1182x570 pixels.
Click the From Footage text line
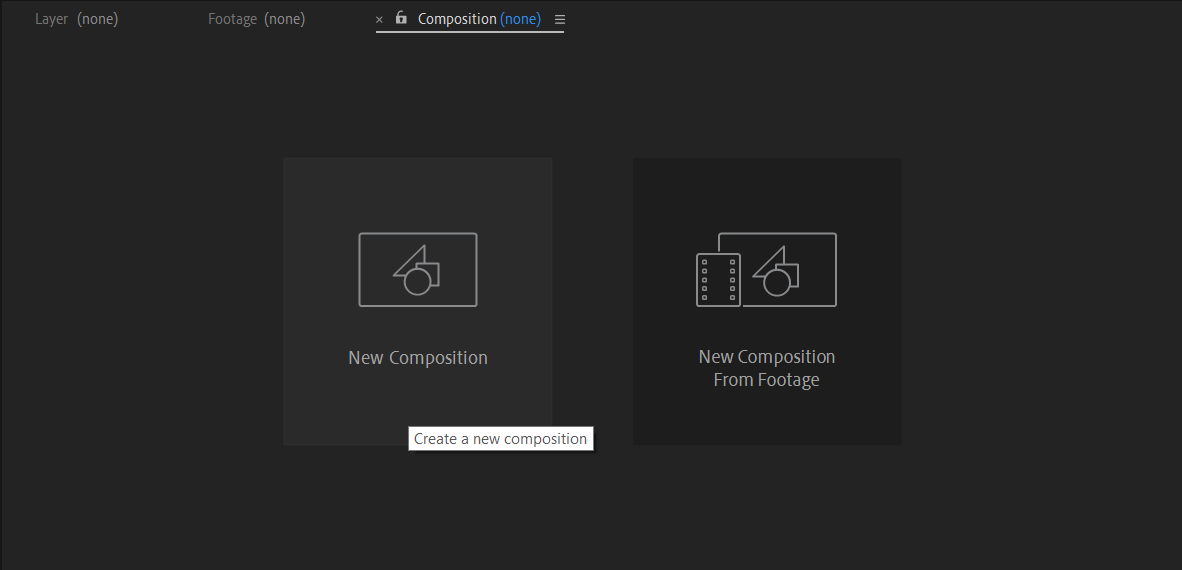766,379
